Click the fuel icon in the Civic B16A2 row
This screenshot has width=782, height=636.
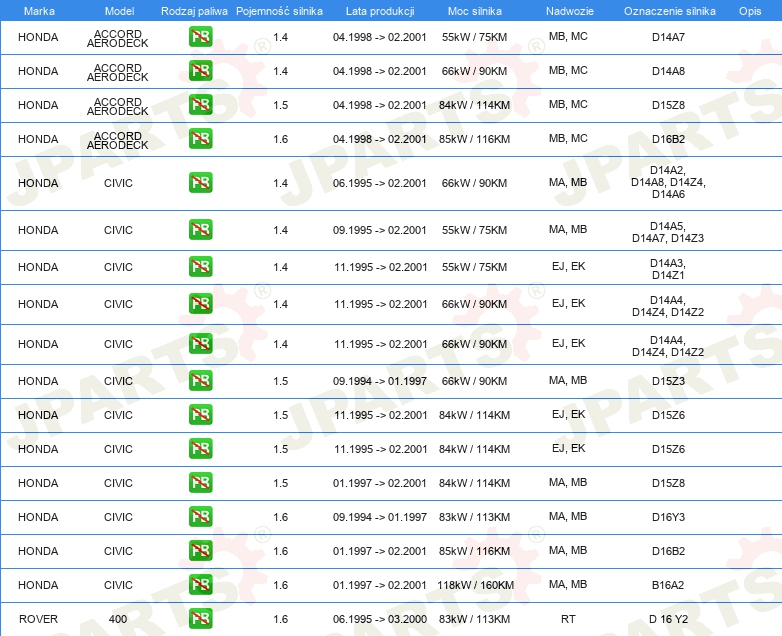point(200,584)
